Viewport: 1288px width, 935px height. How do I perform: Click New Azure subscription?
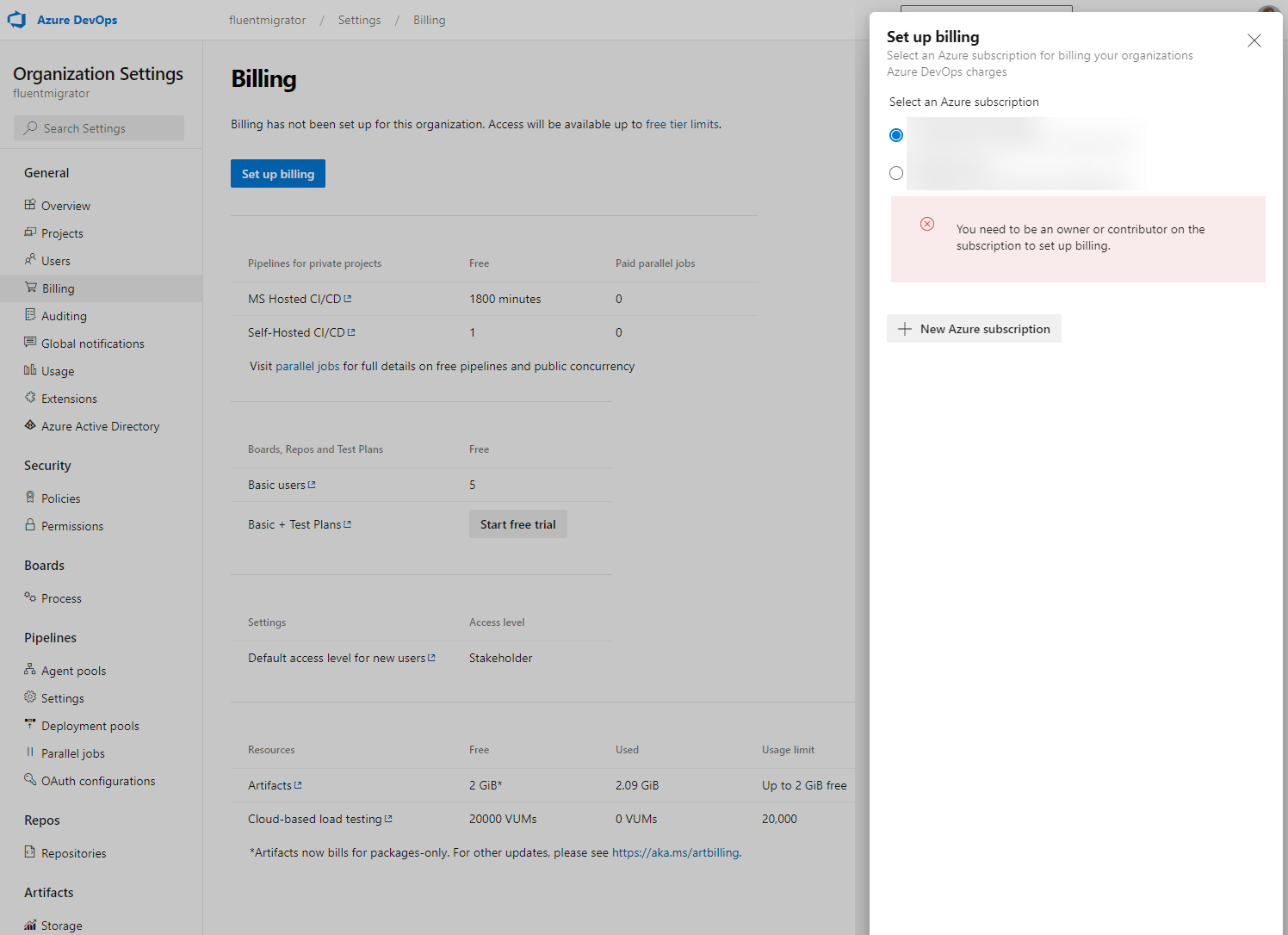[x=974, y=328]
